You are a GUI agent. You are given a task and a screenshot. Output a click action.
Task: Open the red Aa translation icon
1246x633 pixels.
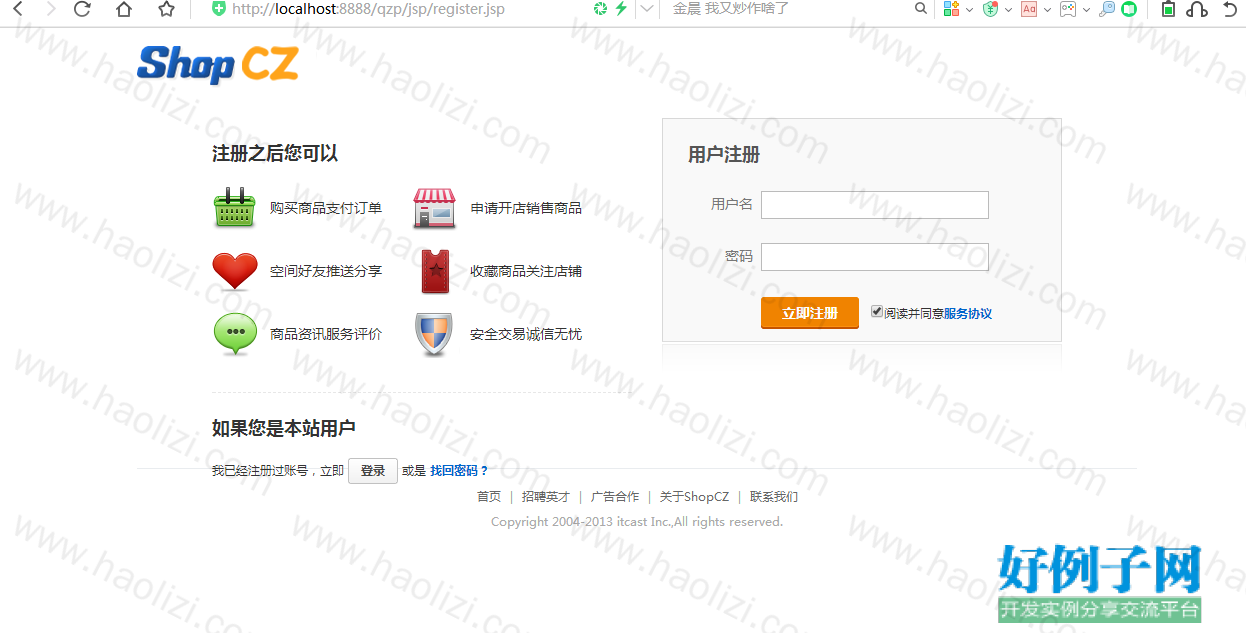1029,9
